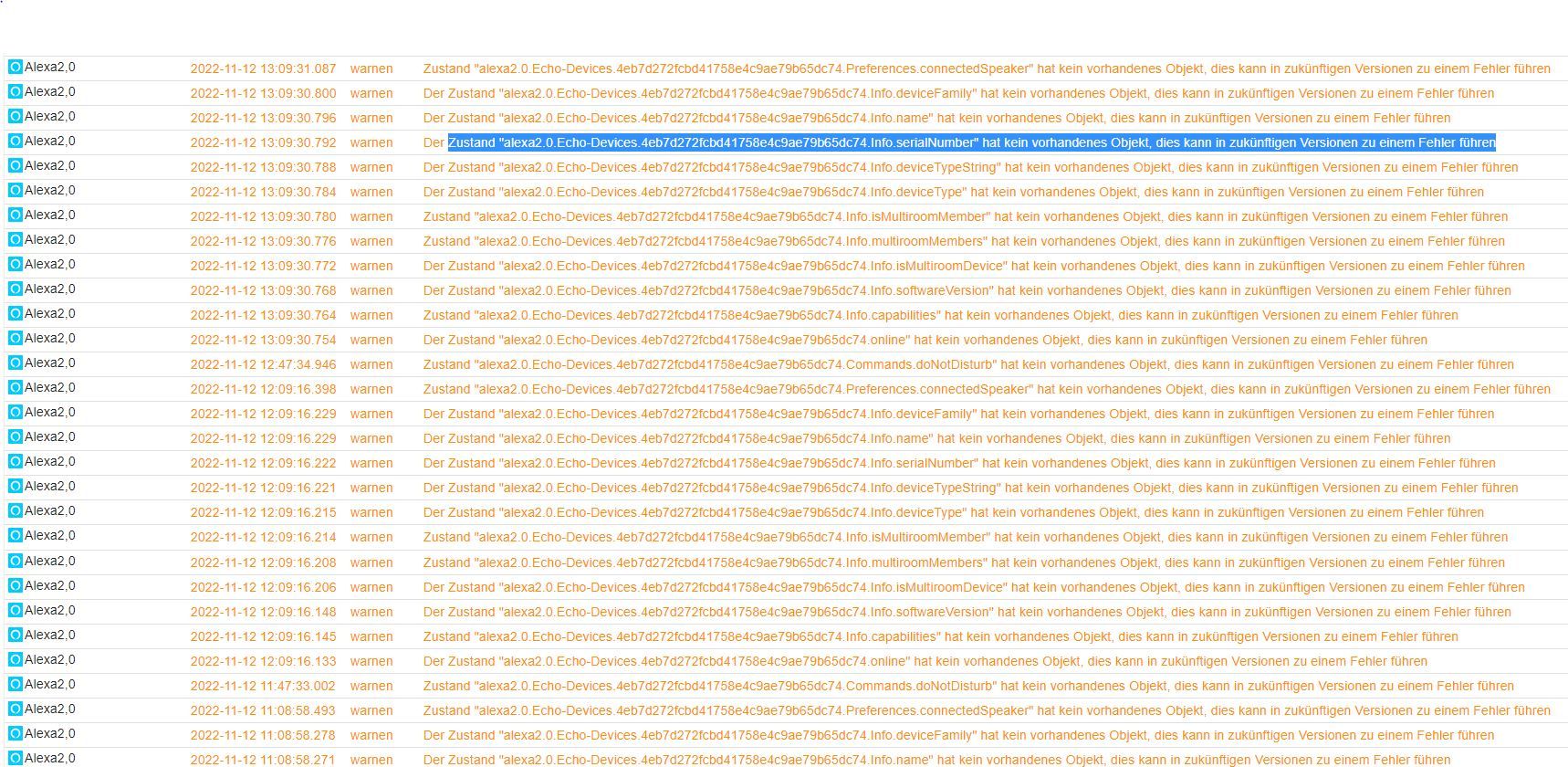Image resolution: width=1568 pixels, height=767 pixels.
Task: Click the Alexa icon in the 13:09:30.796 row
Action: [x=16, y=116]
